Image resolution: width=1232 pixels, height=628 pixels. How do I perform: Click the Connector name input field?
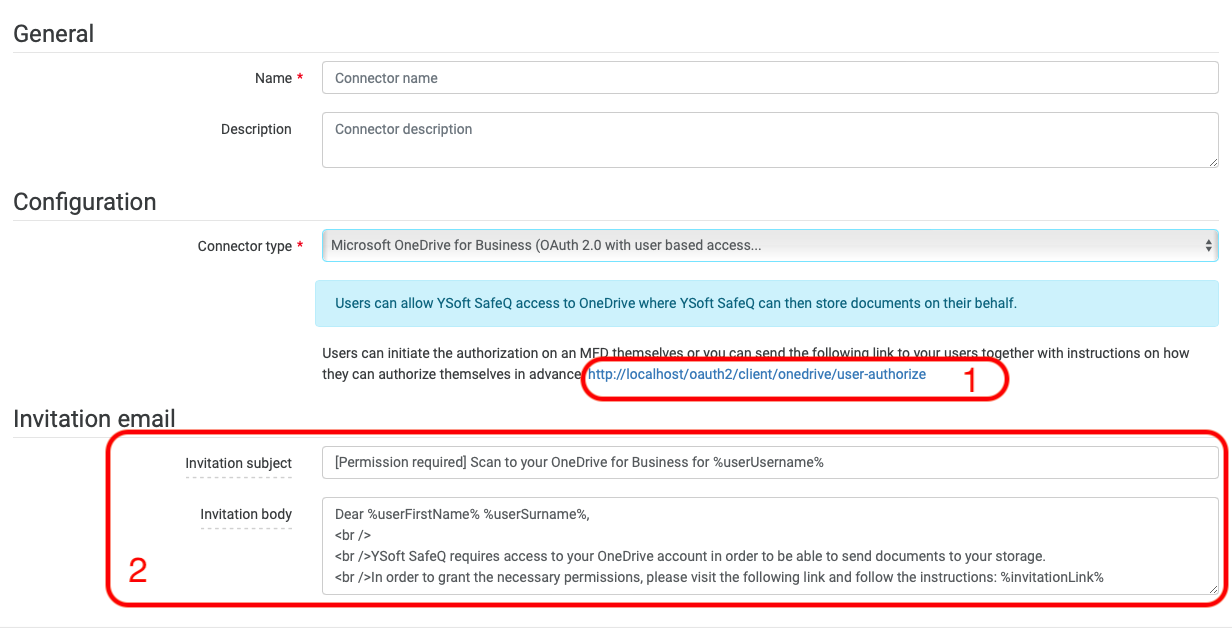click(x=769, y=78)
